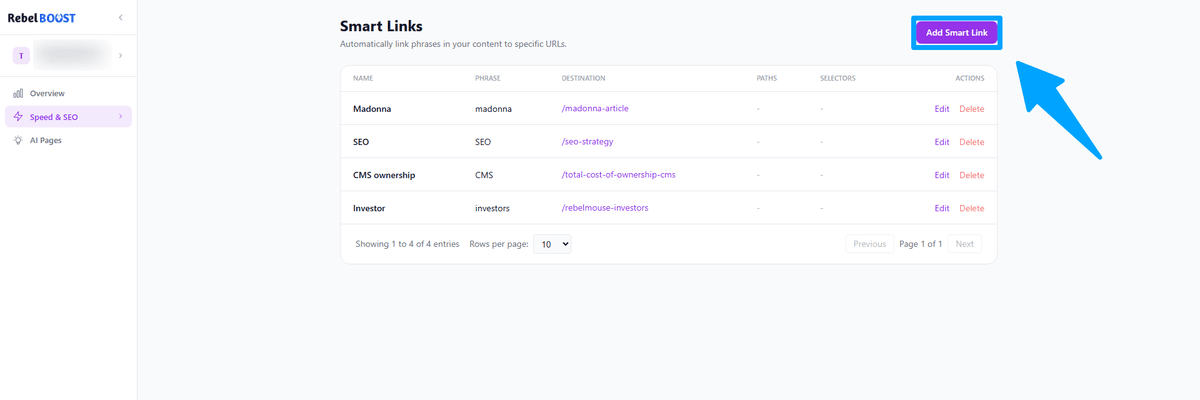The width and height of the screenshot is (1200, 400).
Task: Click the AI Pages lightbulb icon
Action: click(x=18, y=140)
